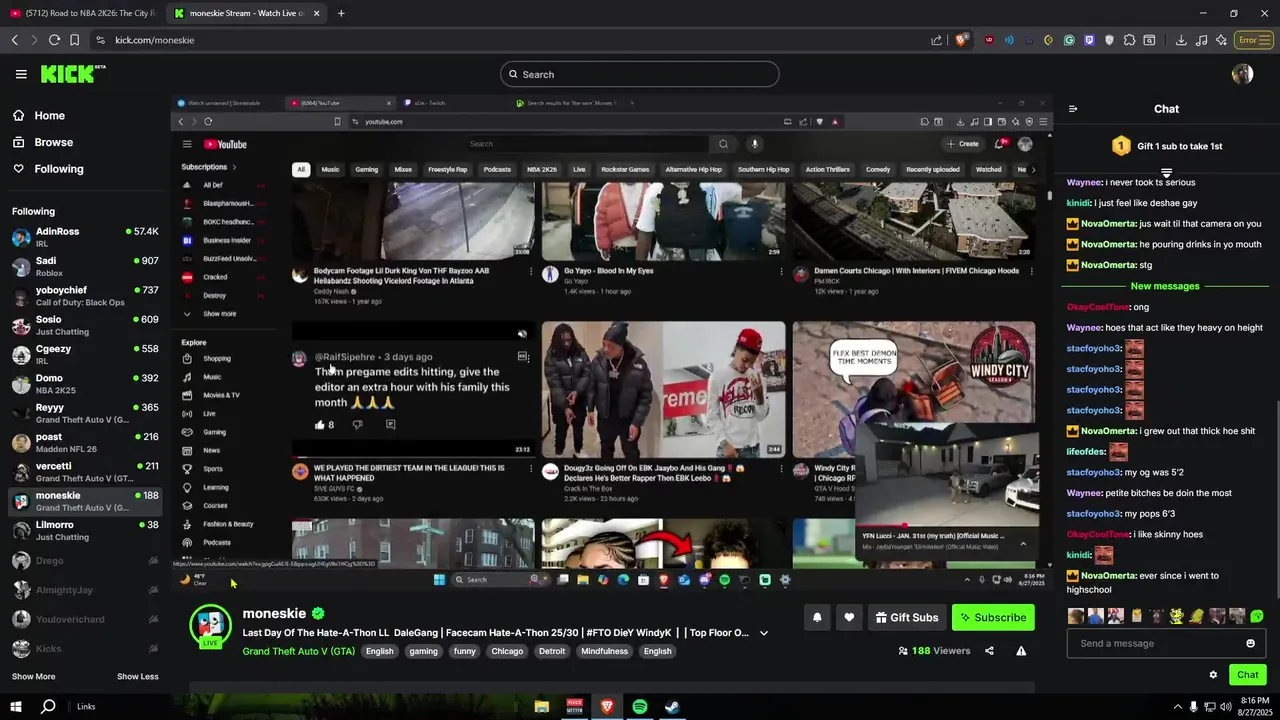Open your Kick profile avatar menu

pyautogui.click(x=1242, y=74)
